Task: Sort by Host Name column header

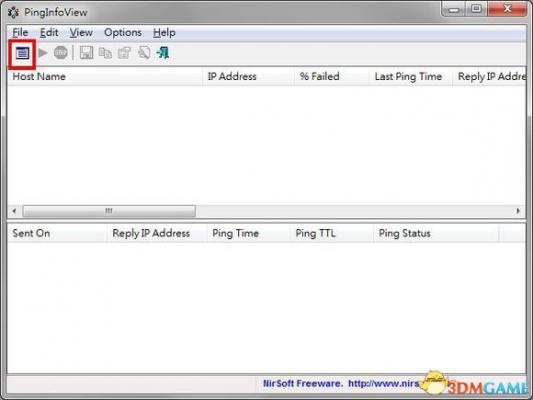Action: [105, 76]
